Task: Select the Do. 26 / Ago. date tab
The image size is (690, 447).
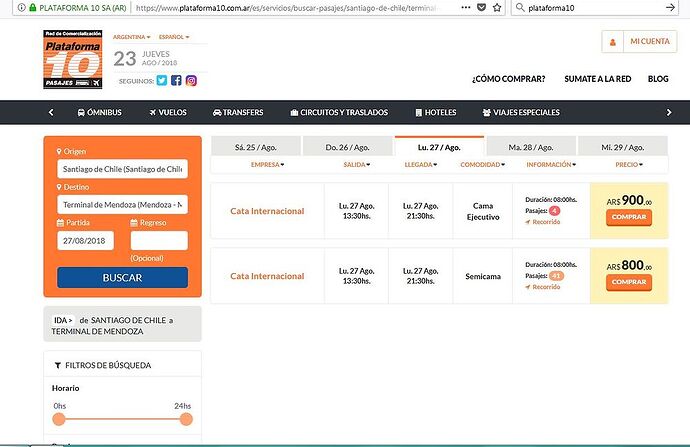Action: 347,147
